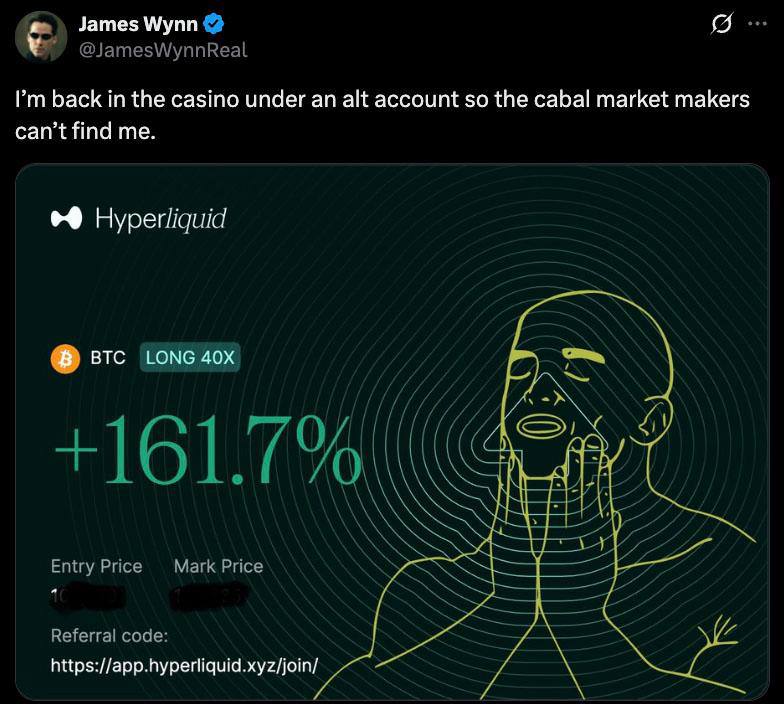Open the @JamesWynnReal handle link
Viewport: 784px width, 704px height.
click(163, 50)
